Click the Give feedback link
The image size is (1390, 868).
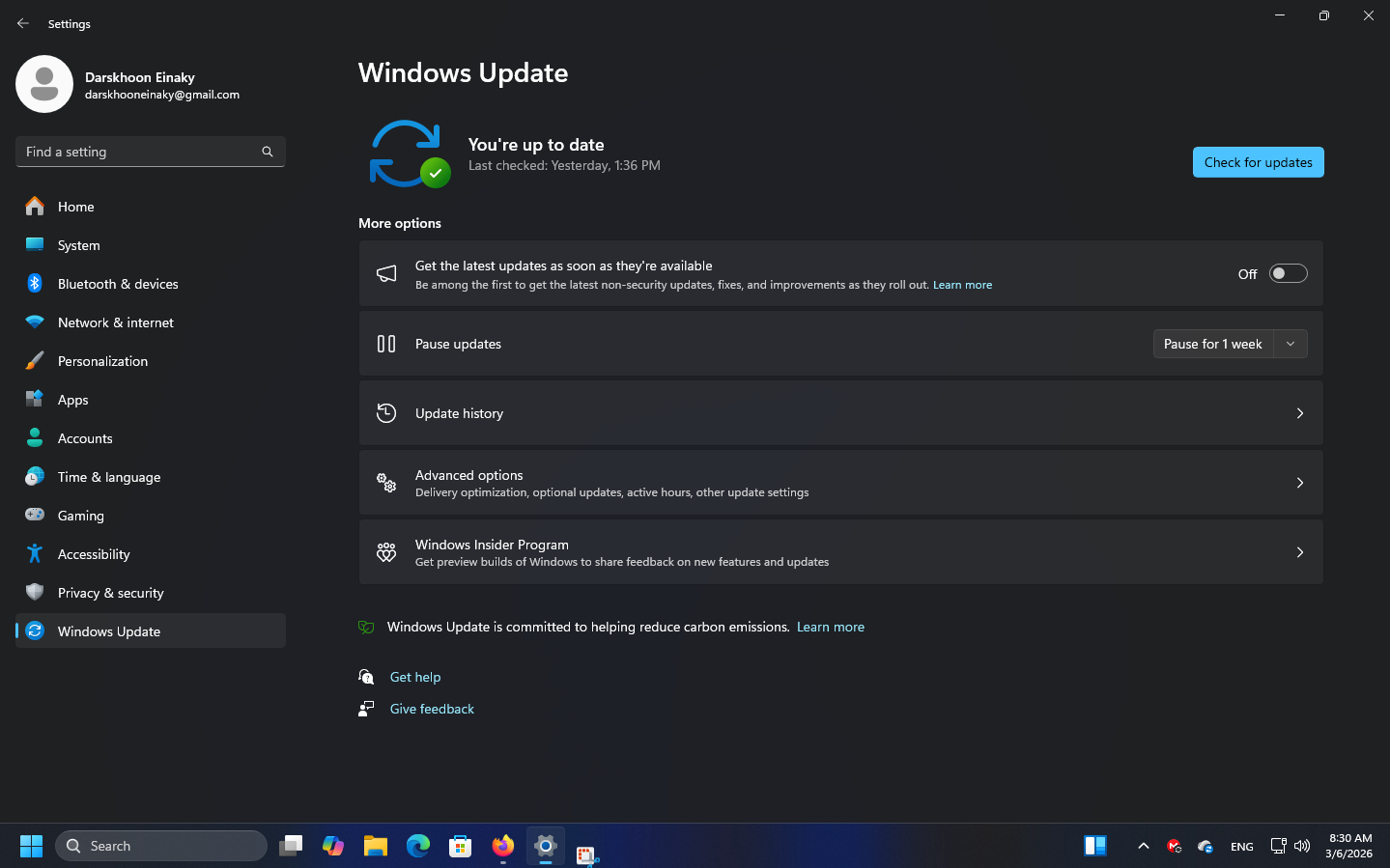432,709
